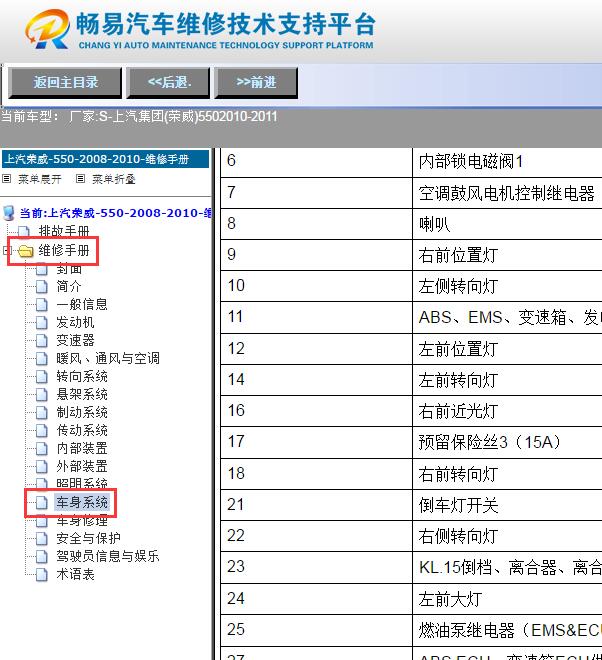Click the page icon beside 悬架系统

pos(42,394)
